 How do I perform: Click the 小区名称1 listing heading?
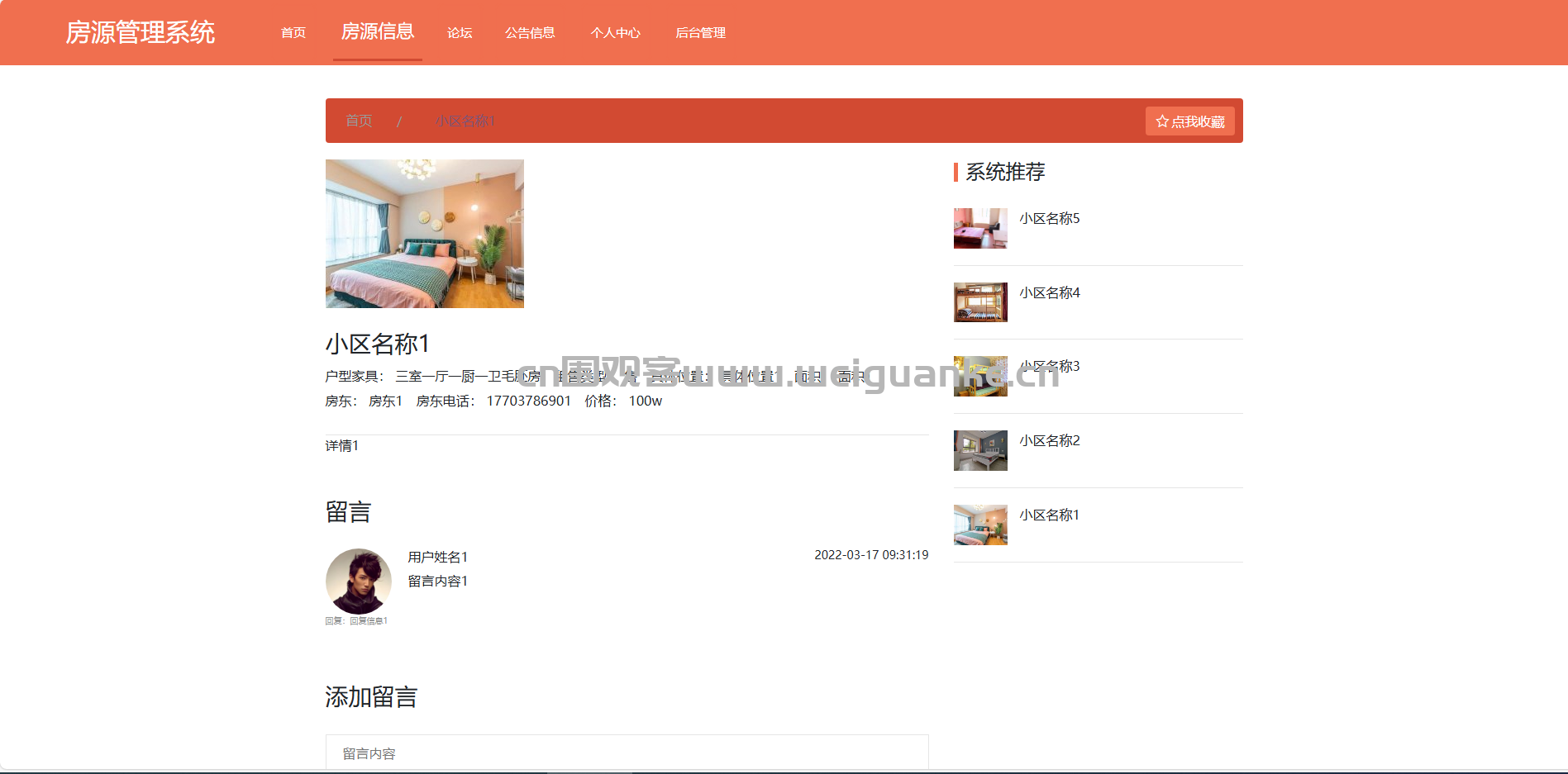pyautogui.click(x=378, y=344)
